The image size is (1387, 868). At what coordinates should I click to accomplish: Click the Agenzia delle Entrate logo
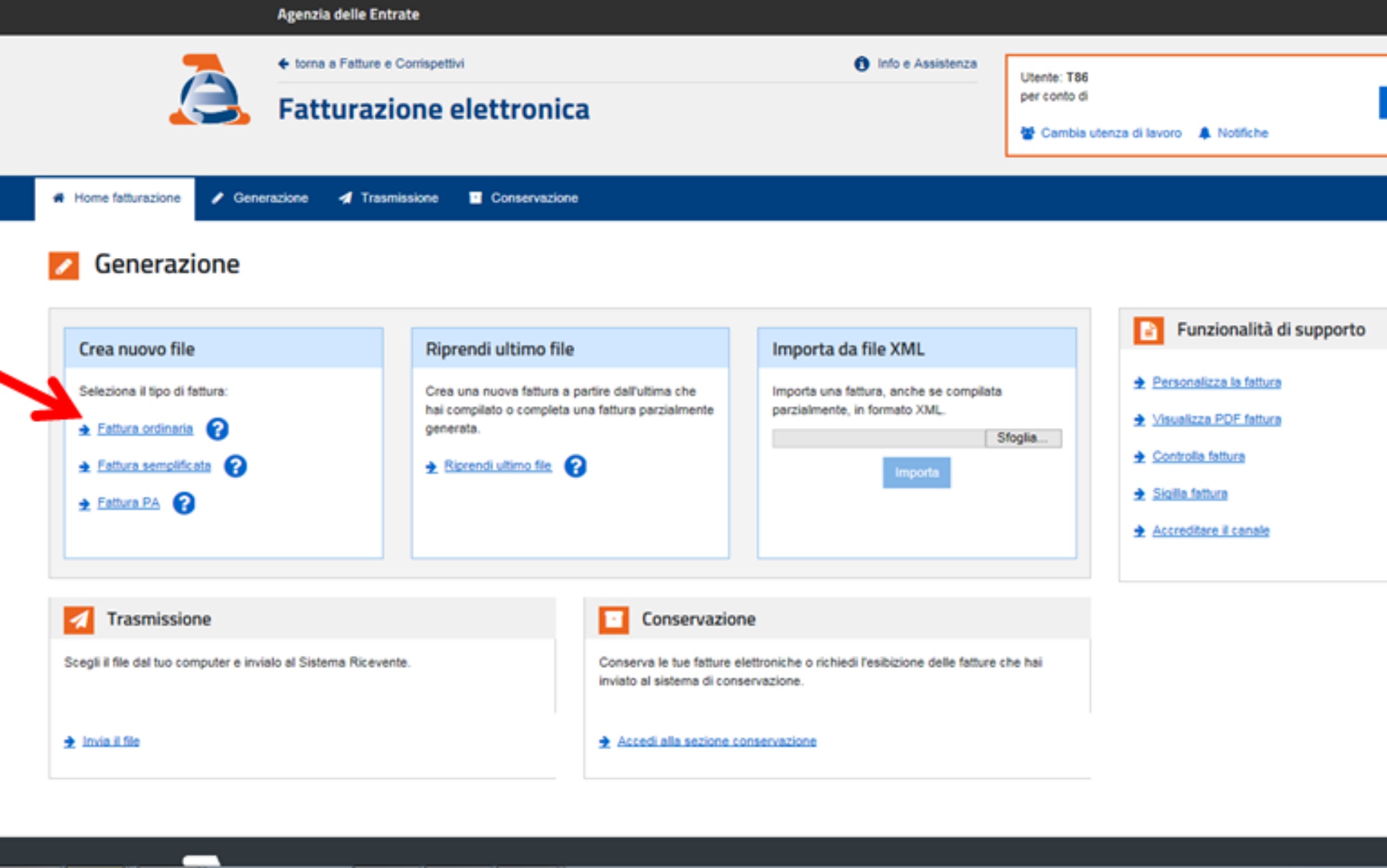click(x=209, y=90)
